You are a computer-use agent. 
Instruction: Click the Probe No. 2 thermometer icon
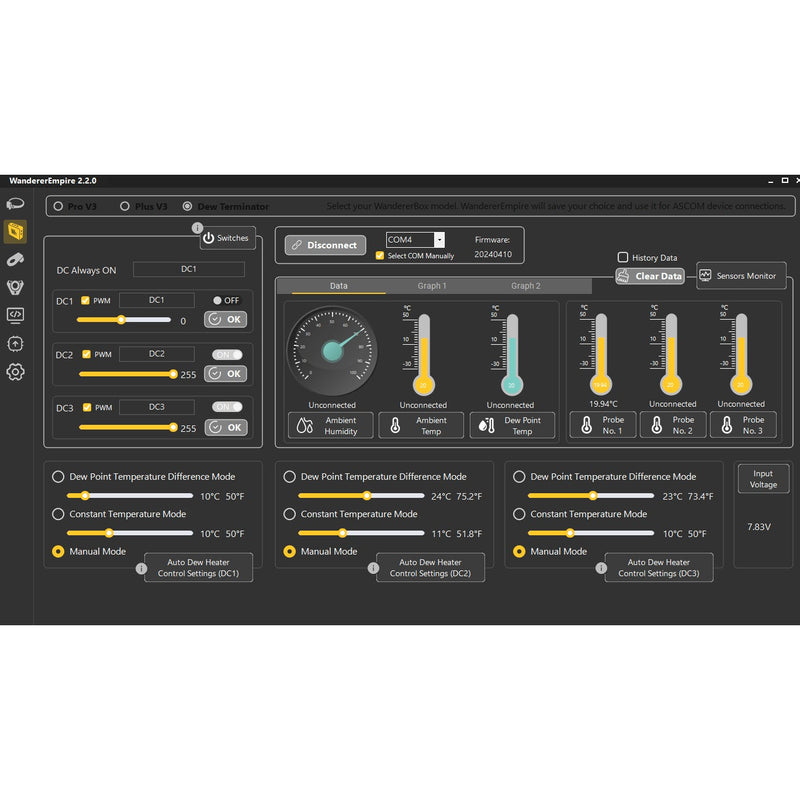(x=657, y=424)
